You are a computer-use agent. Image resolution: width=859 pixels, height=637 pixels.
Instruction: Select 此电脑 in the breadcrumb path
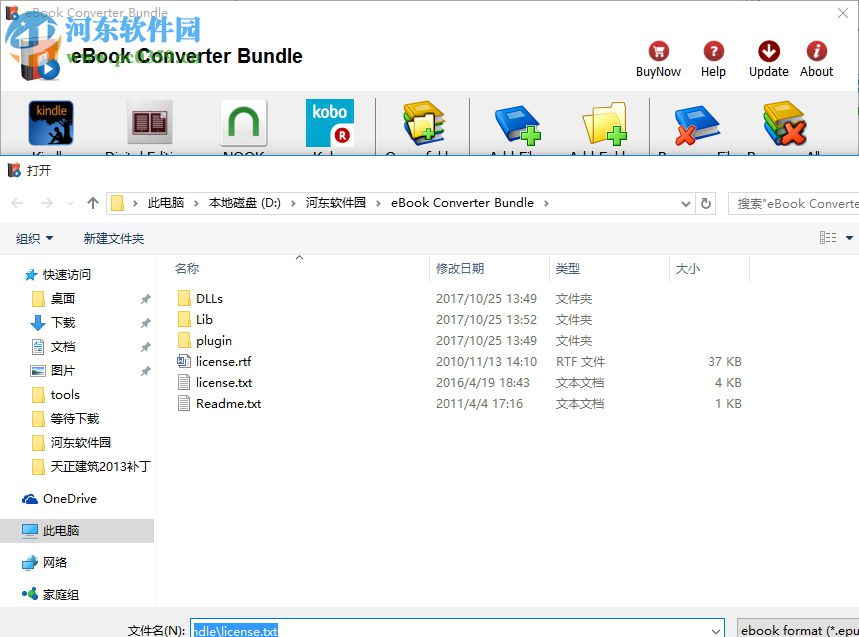165,202
